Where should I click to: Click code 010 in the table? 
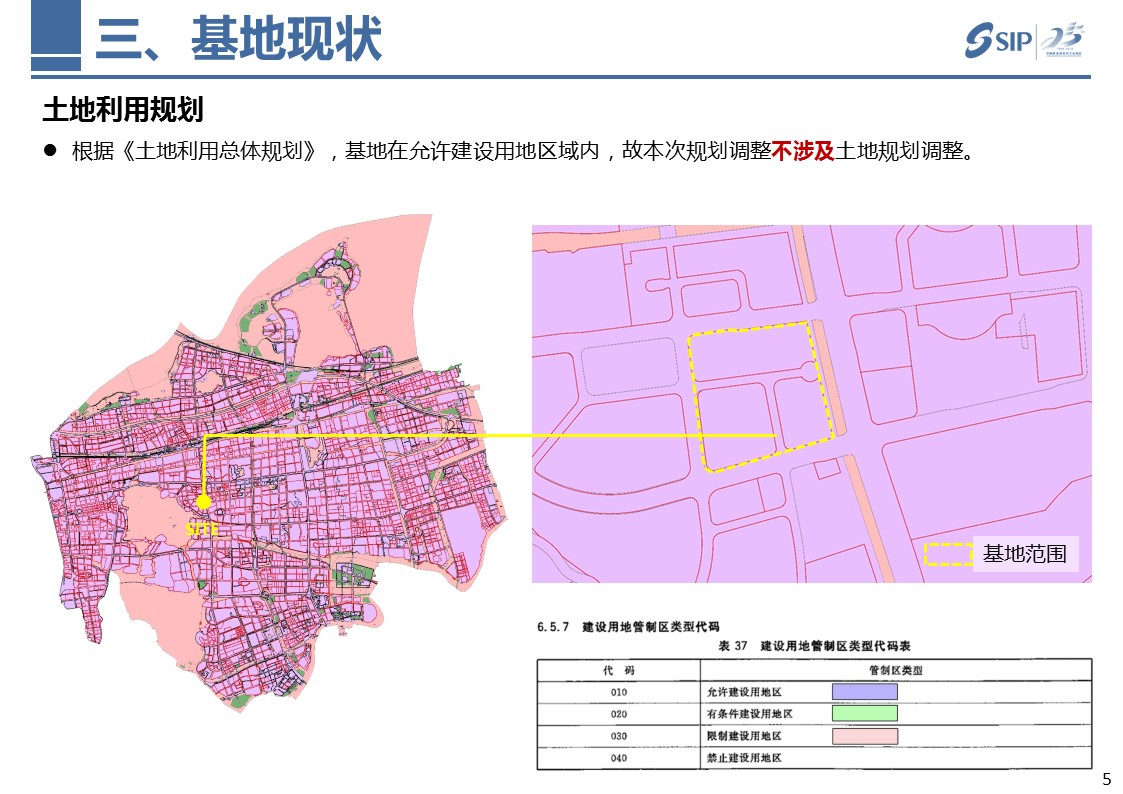click(619, 692)
